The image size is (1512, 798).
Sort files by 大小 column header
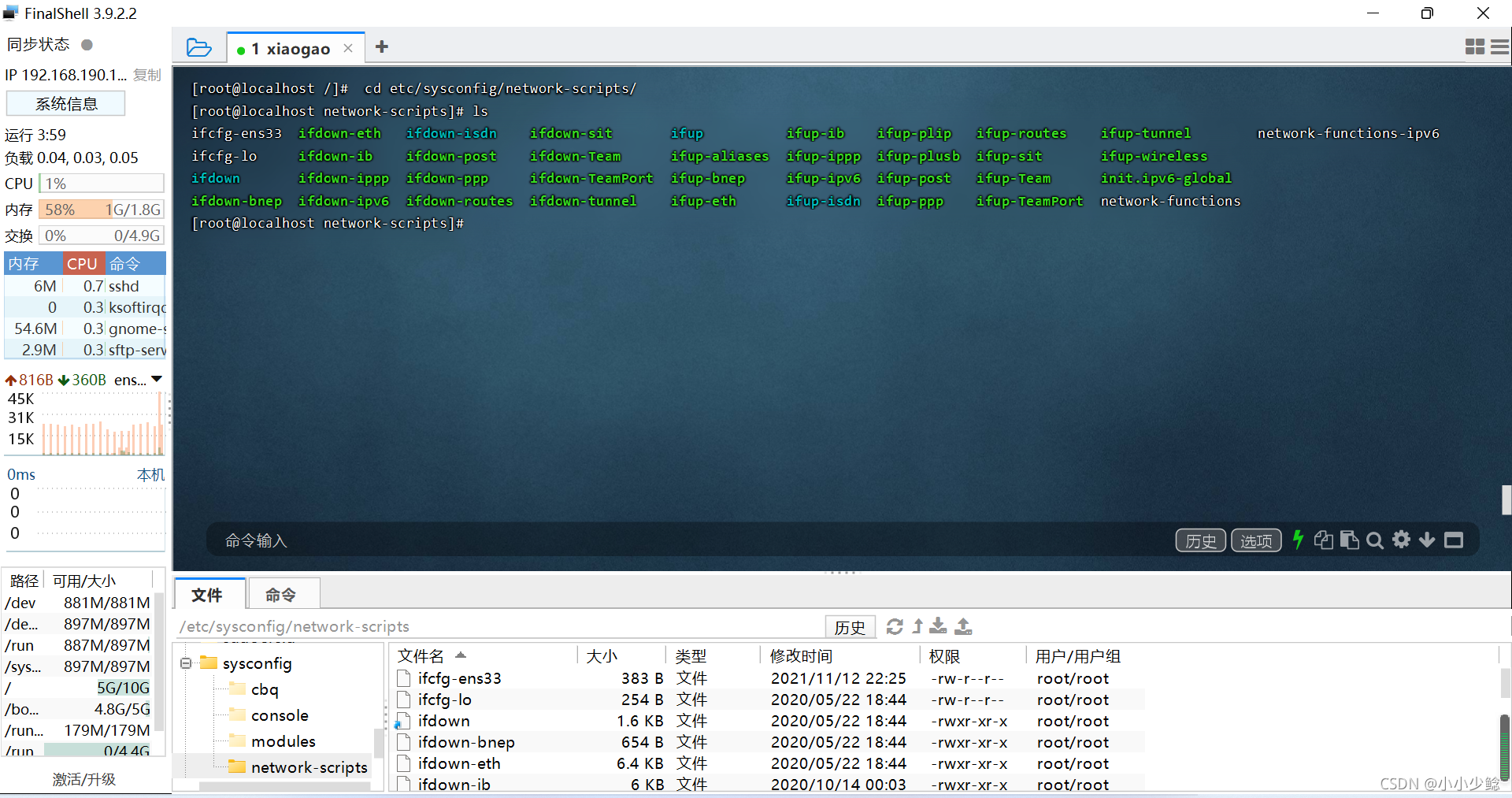pyautogui.click(x=622, y=655)
